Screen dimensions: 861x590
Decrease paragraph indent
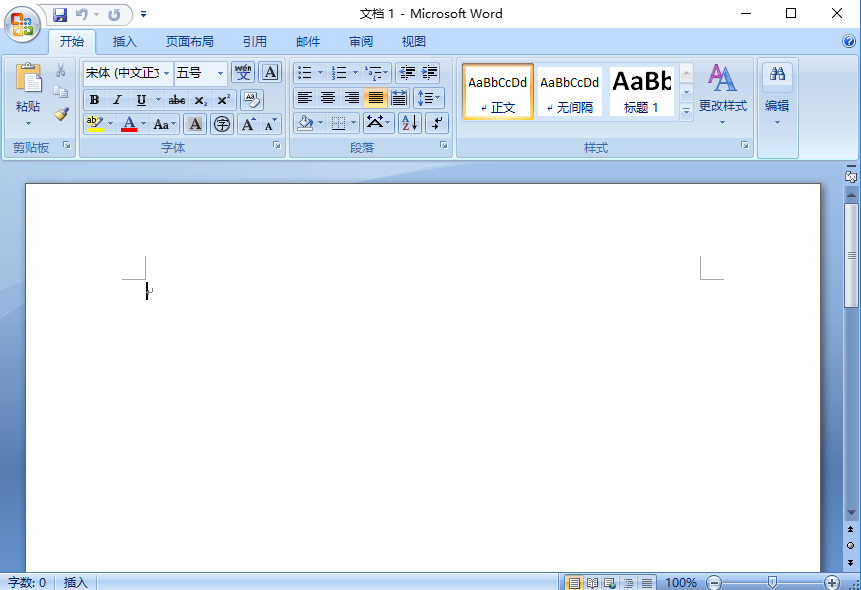(407, 73)
